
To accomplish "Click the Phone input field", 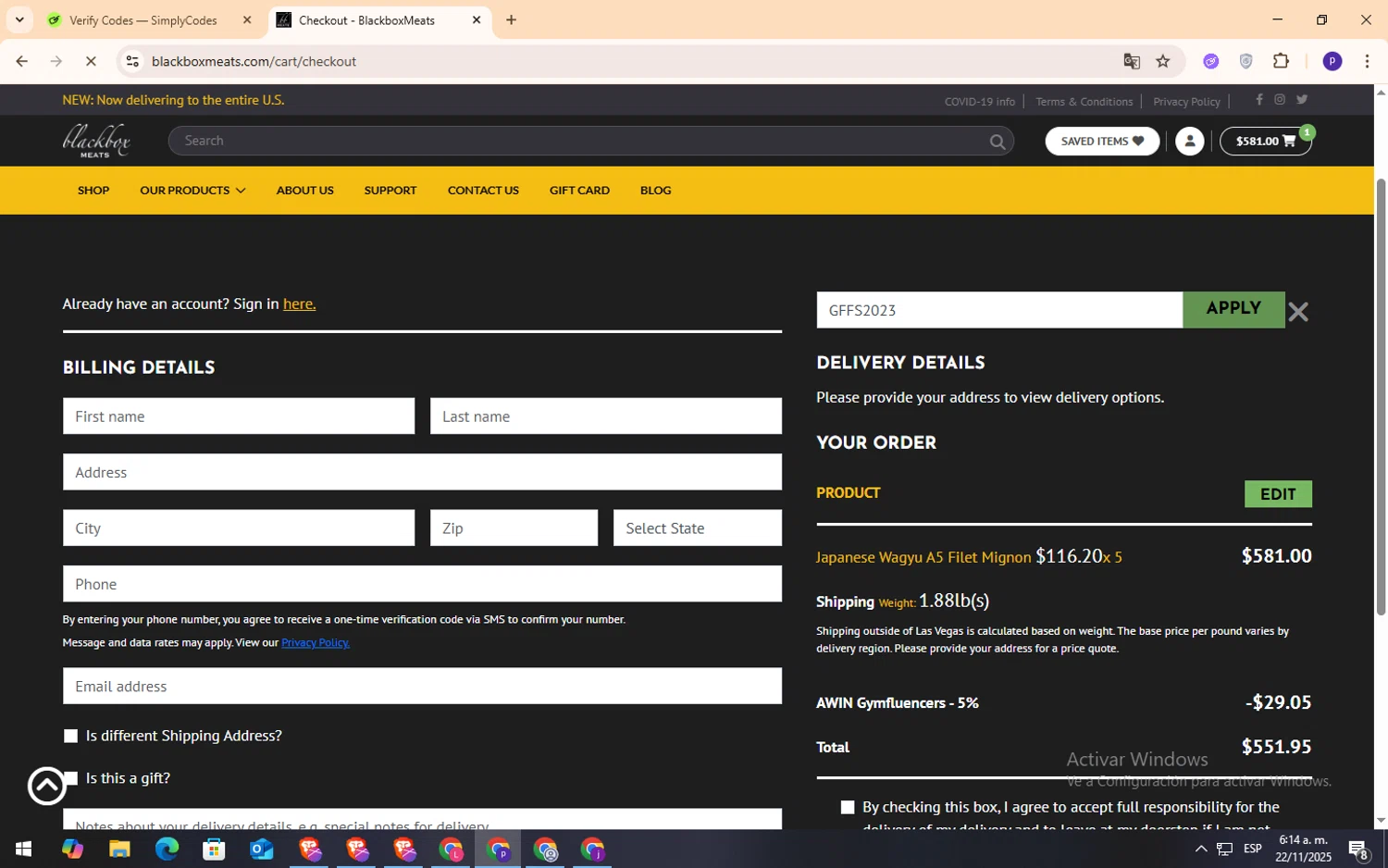I will click(422, 584).
